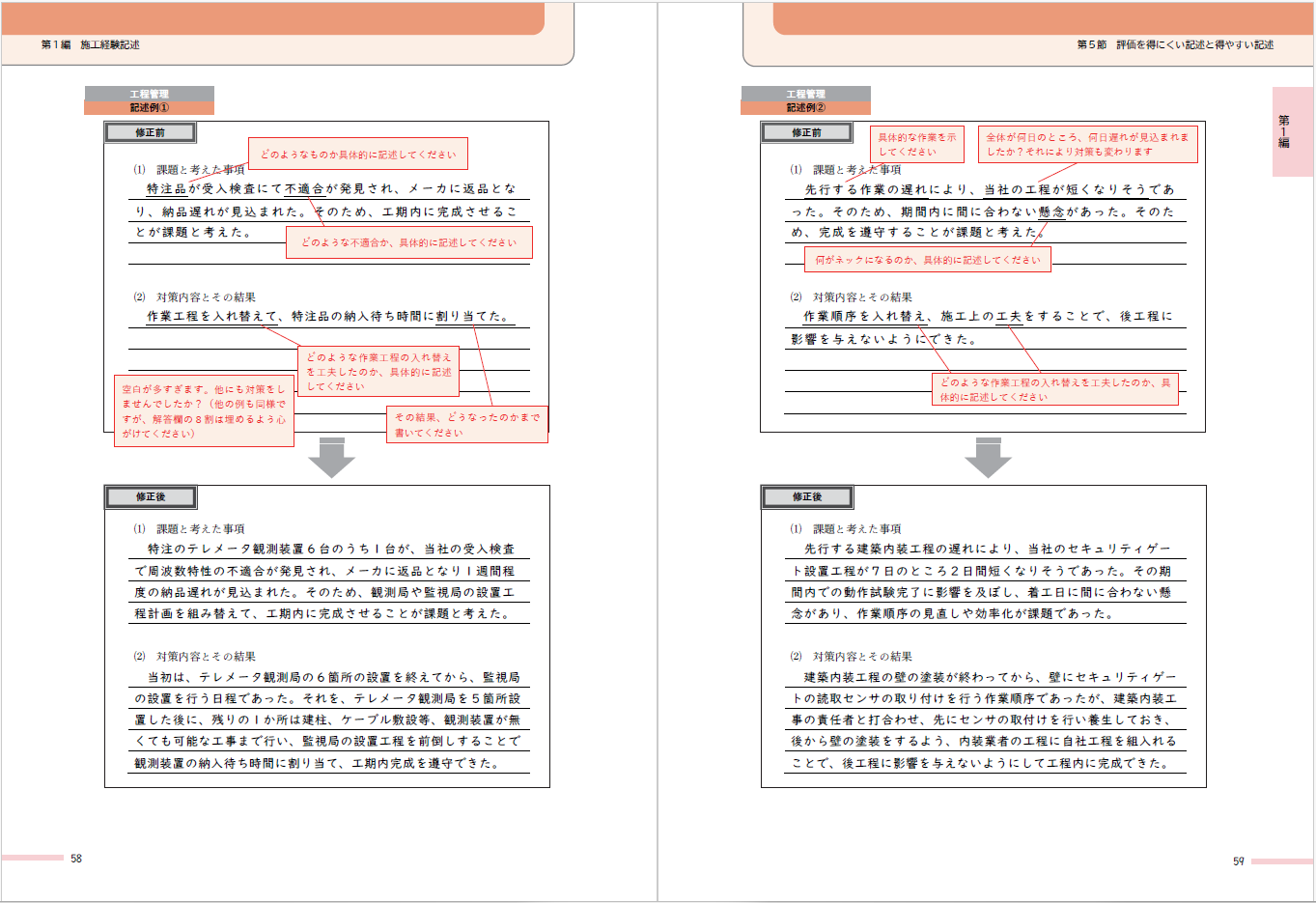Viewport: 1316px width, 903px height.
Task: Click the heading "(2) 対策内容とその結果" in the page 58 修正後 box
Action: [x=195, y=657]
